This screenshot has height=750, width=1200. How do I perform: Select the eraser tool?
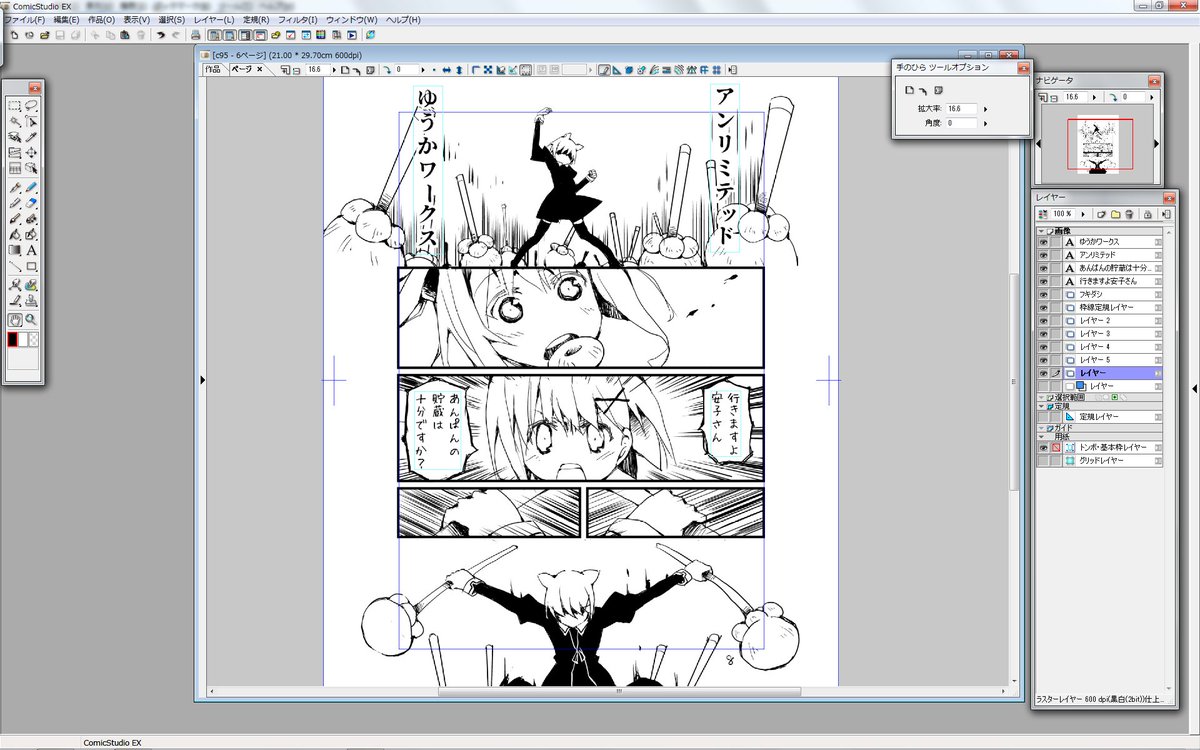[x=31, y=203]
